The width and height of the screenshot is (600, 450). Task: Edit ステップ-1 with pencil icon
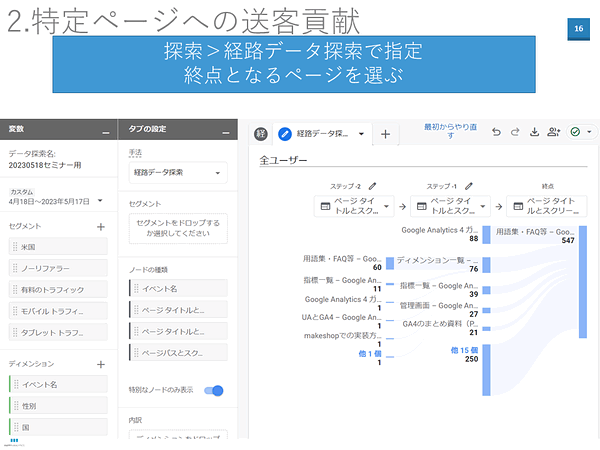tap(469, 186)
